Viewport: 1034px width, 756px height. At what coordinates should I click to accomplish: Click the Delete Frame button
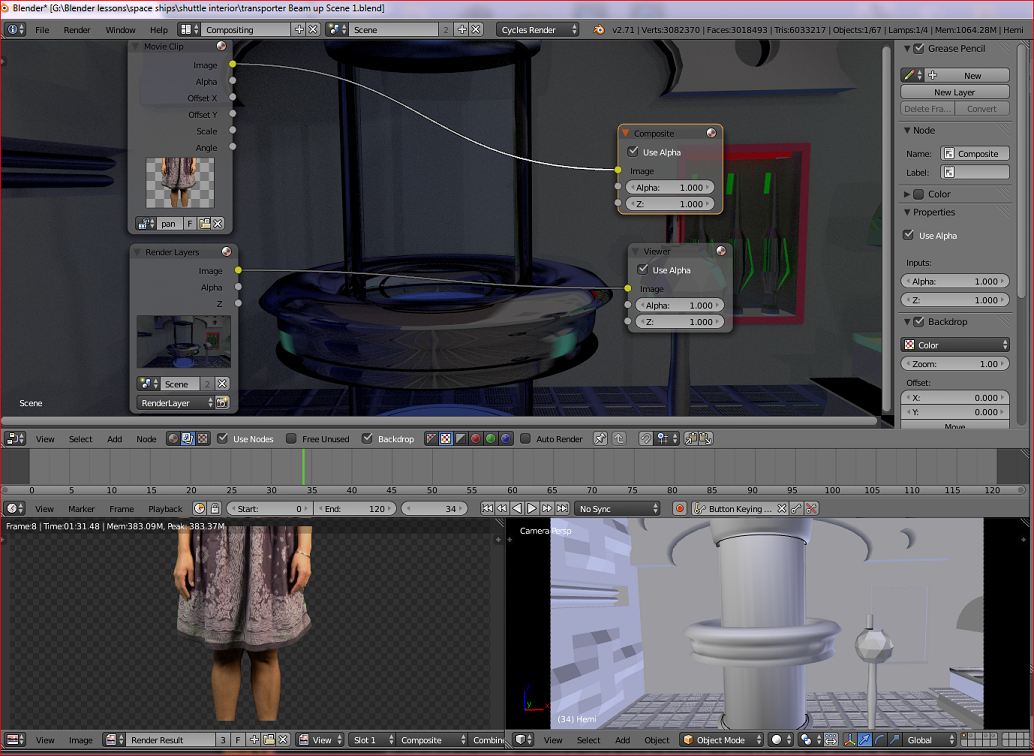tap(928, 109)
